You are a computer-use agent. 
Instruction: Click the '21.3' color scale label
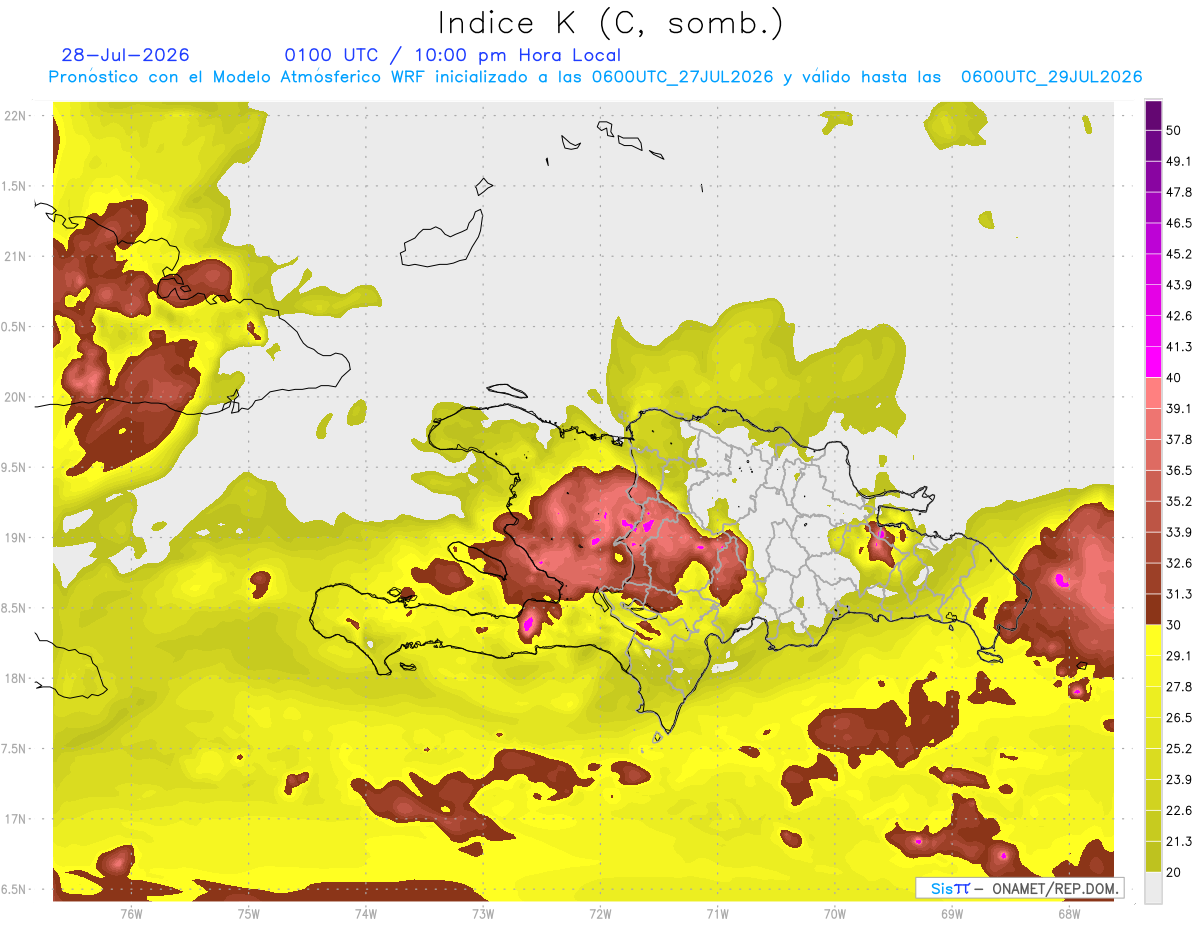coord(1179,842)
